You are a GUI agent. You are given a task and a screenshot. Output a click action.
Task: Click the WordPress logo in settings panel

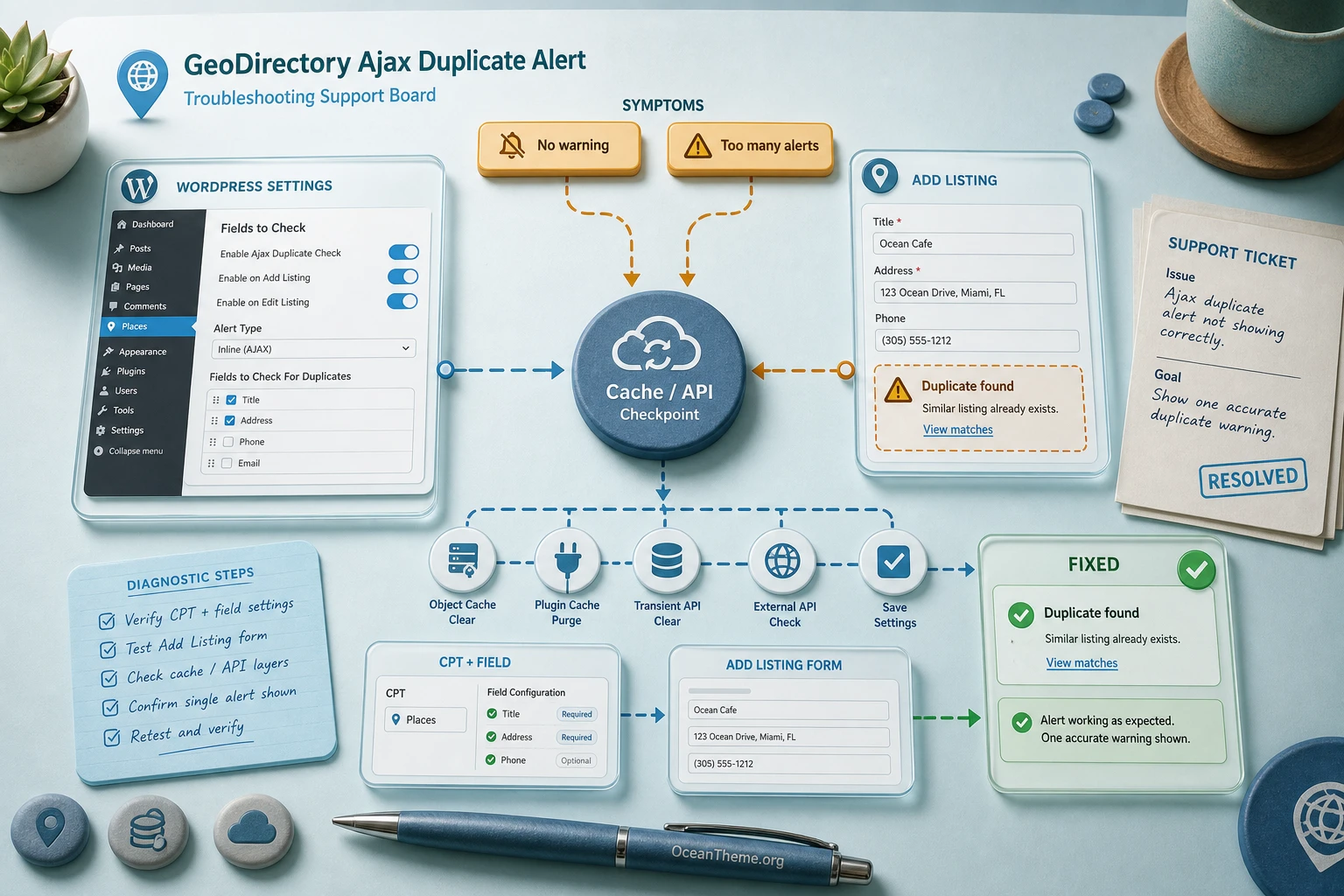(139, 186)
